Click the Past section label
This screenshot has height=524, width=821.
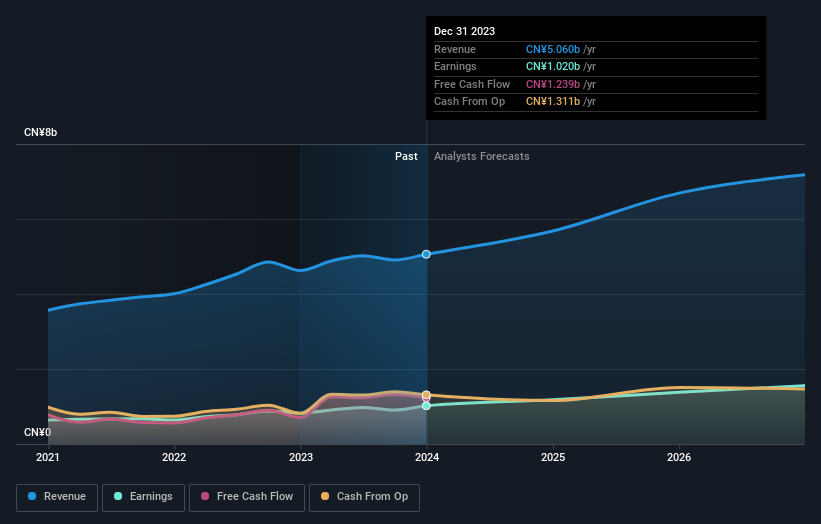406,157
